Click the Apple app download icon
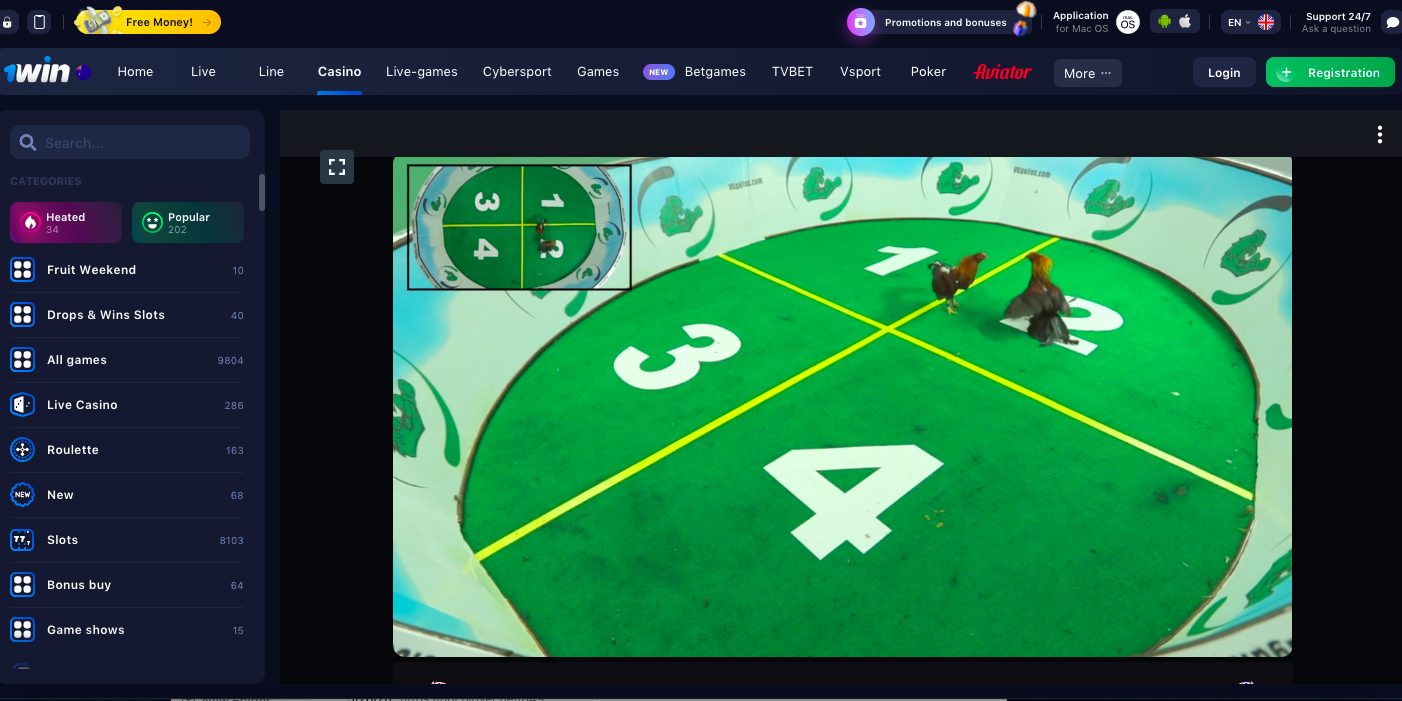 1186,21
